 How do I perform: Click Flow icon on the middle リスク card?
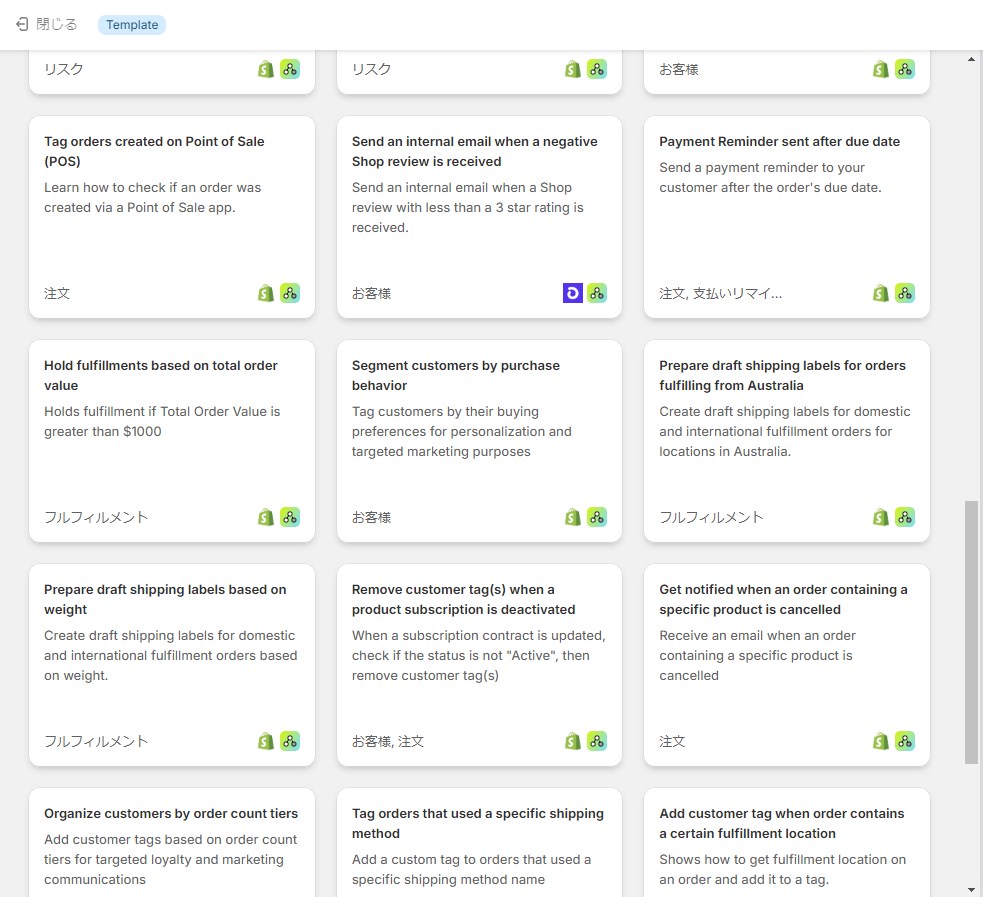[597, 69]
